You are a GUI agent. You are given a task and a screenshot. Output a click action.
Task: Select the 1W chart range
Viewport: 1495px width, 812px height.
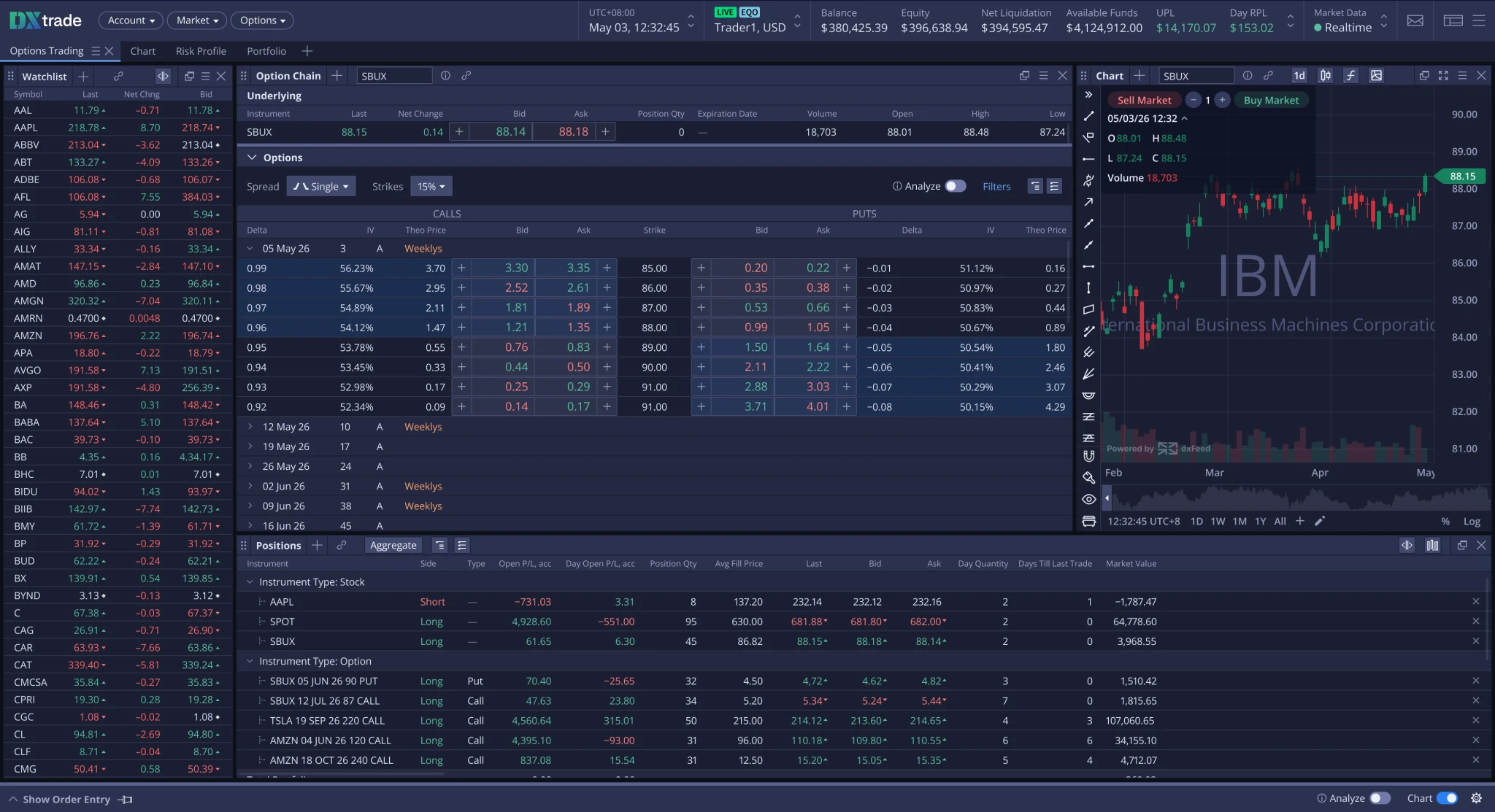tap(1218, 521)
